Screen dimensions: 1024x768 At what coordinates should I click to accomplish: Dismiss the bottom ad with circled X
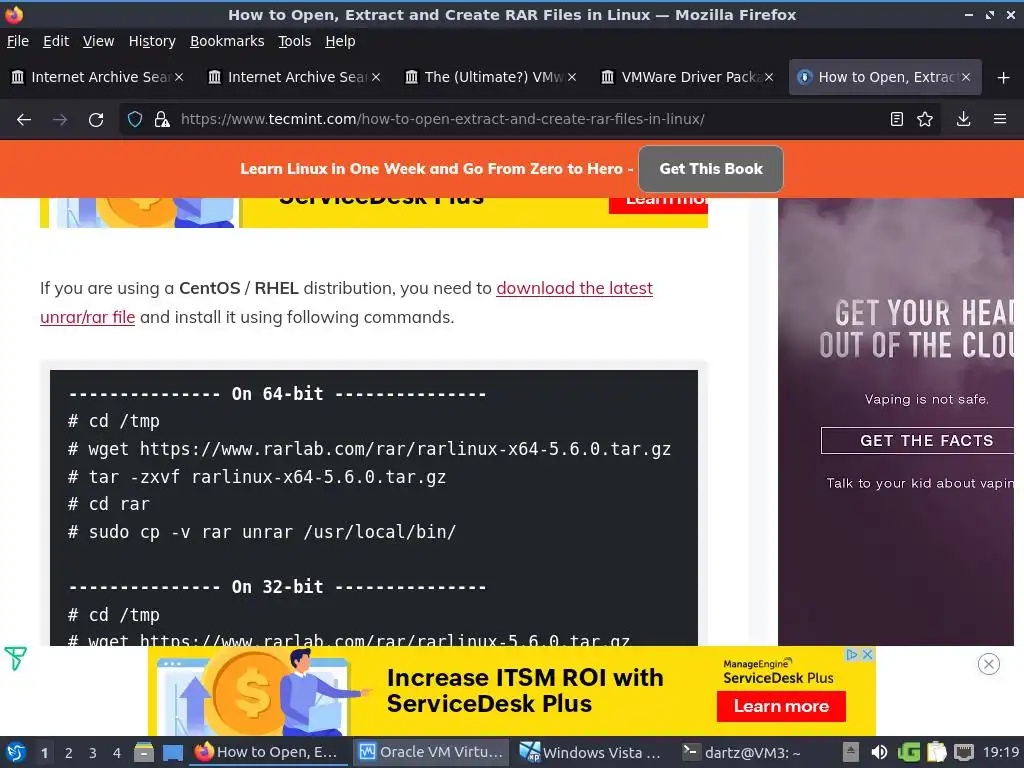point(989,664)
